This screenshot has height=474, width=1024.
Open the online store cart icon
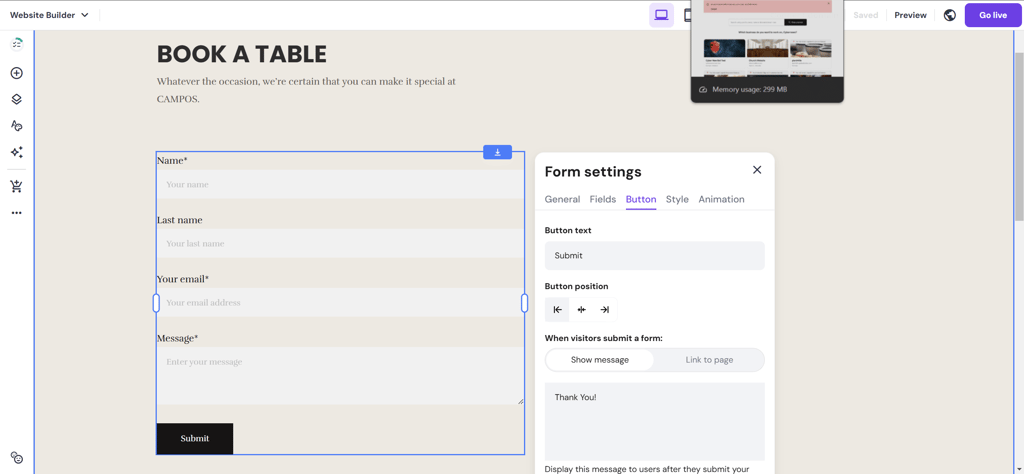point(17,187)
